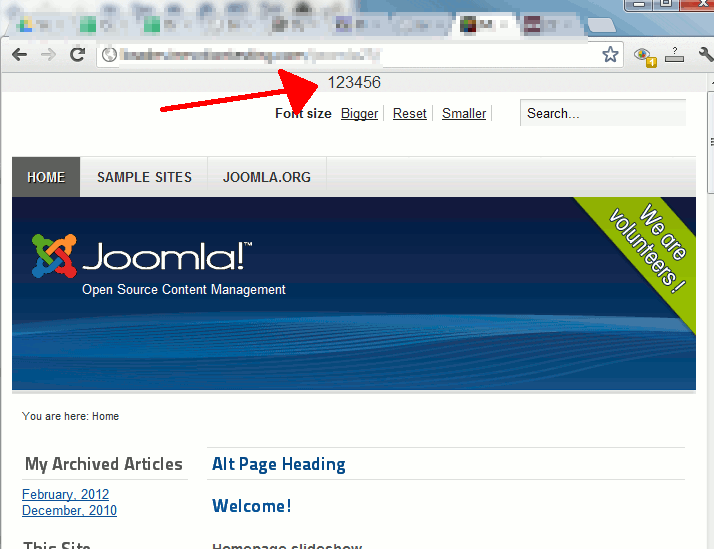The height and width of the screenshot is (549, 714).
Task: Open December, 2010 archive link
Action: point(69,510)
